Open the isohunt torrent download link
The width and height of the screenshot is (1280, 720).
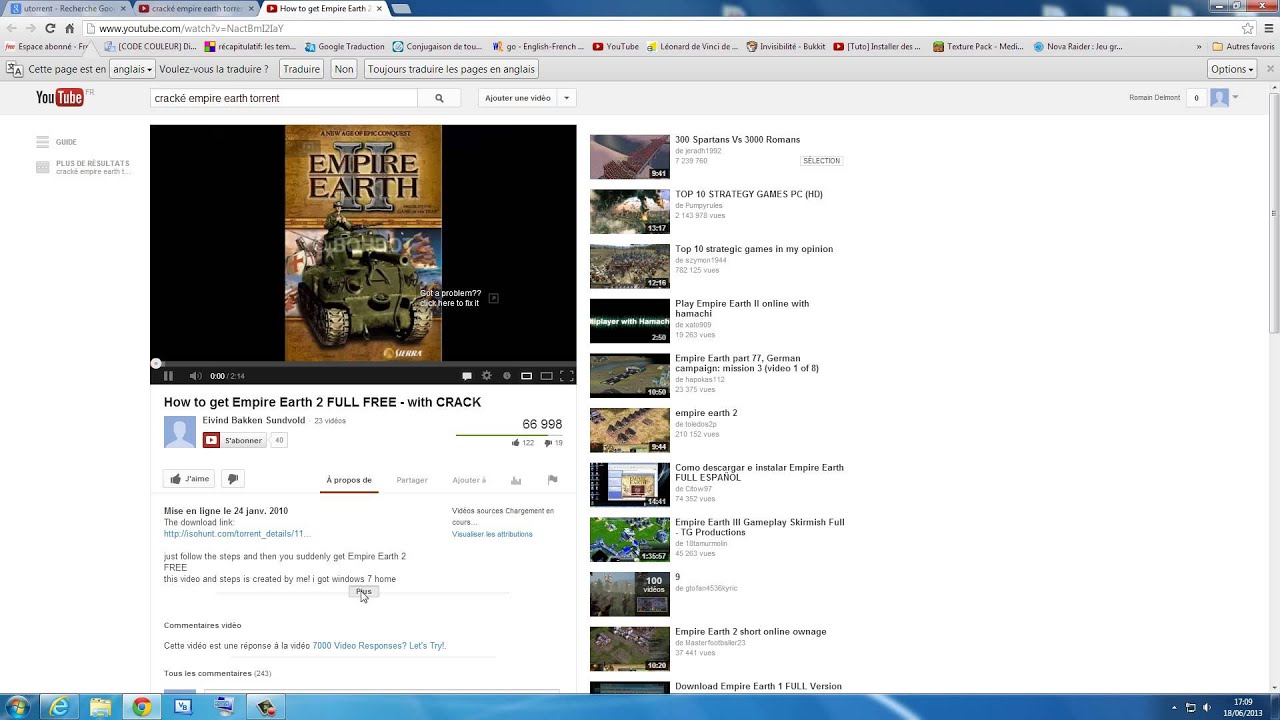[x=237, y=534]
